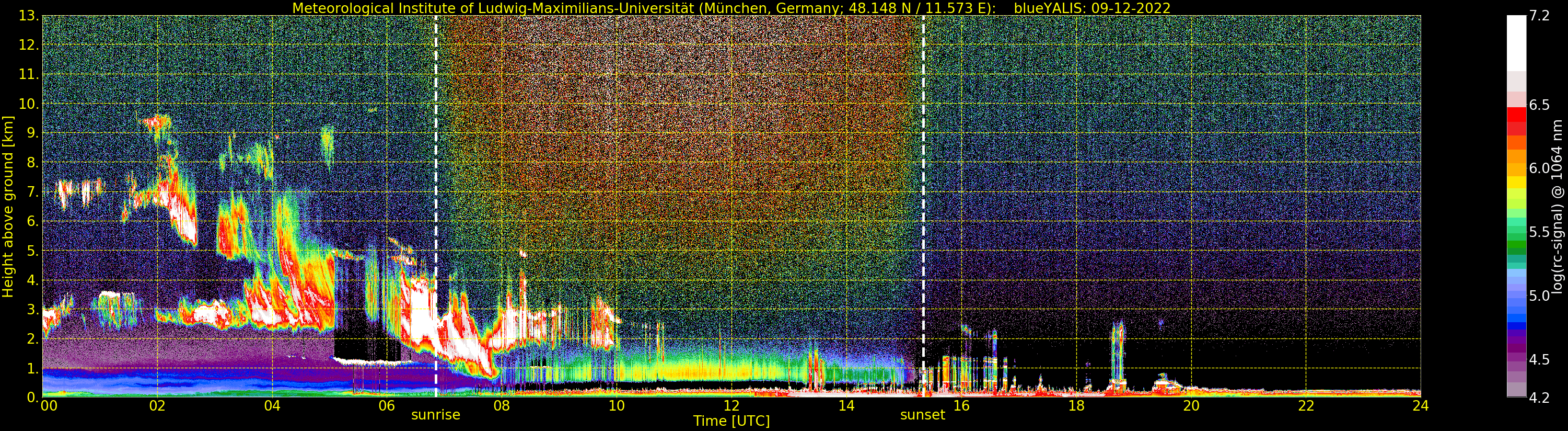This screenshot has height=431, width=1568.
Task: Click the 8. tick on the height axis
Action: [x=32, y=162]
